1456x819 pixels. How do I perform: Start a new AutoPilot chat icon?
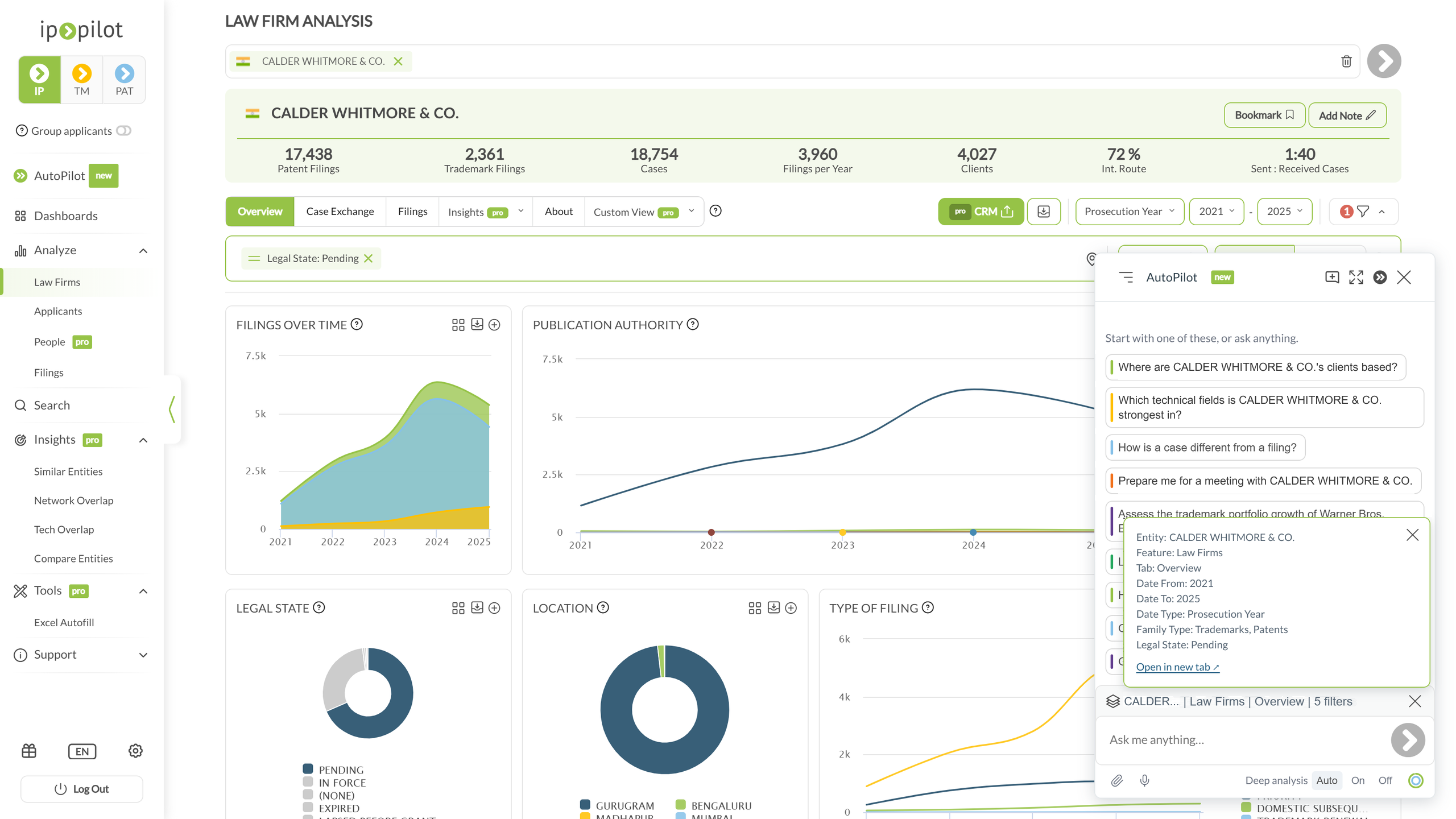(x=1332, y=277)
